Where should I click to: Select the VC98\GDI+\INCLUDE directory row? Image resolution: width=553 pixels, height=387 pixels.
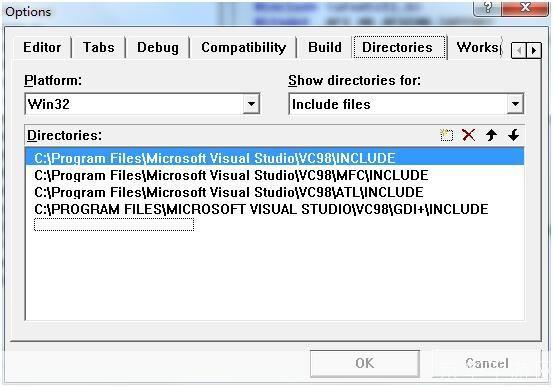pyautogui.click(x=275, y=209)
